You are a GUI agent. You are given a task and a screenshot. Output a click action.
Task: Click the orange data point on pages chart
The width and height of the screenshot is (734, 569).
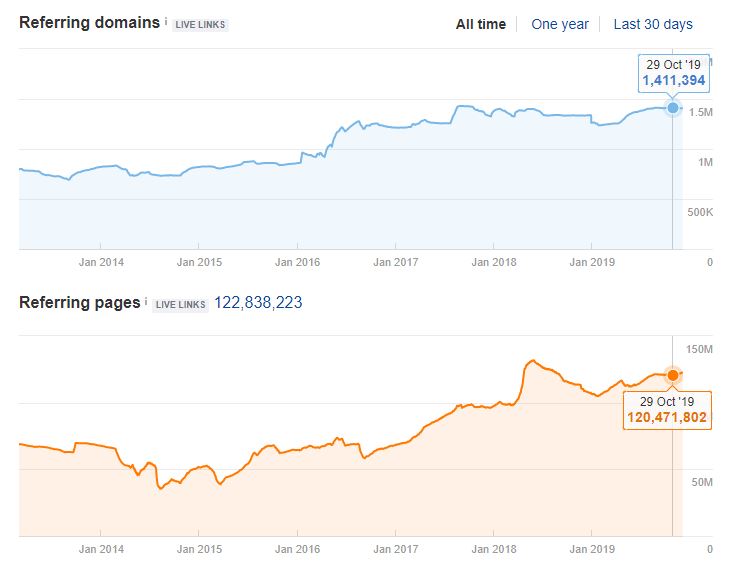pyautogui.click(x=673, y=375)
